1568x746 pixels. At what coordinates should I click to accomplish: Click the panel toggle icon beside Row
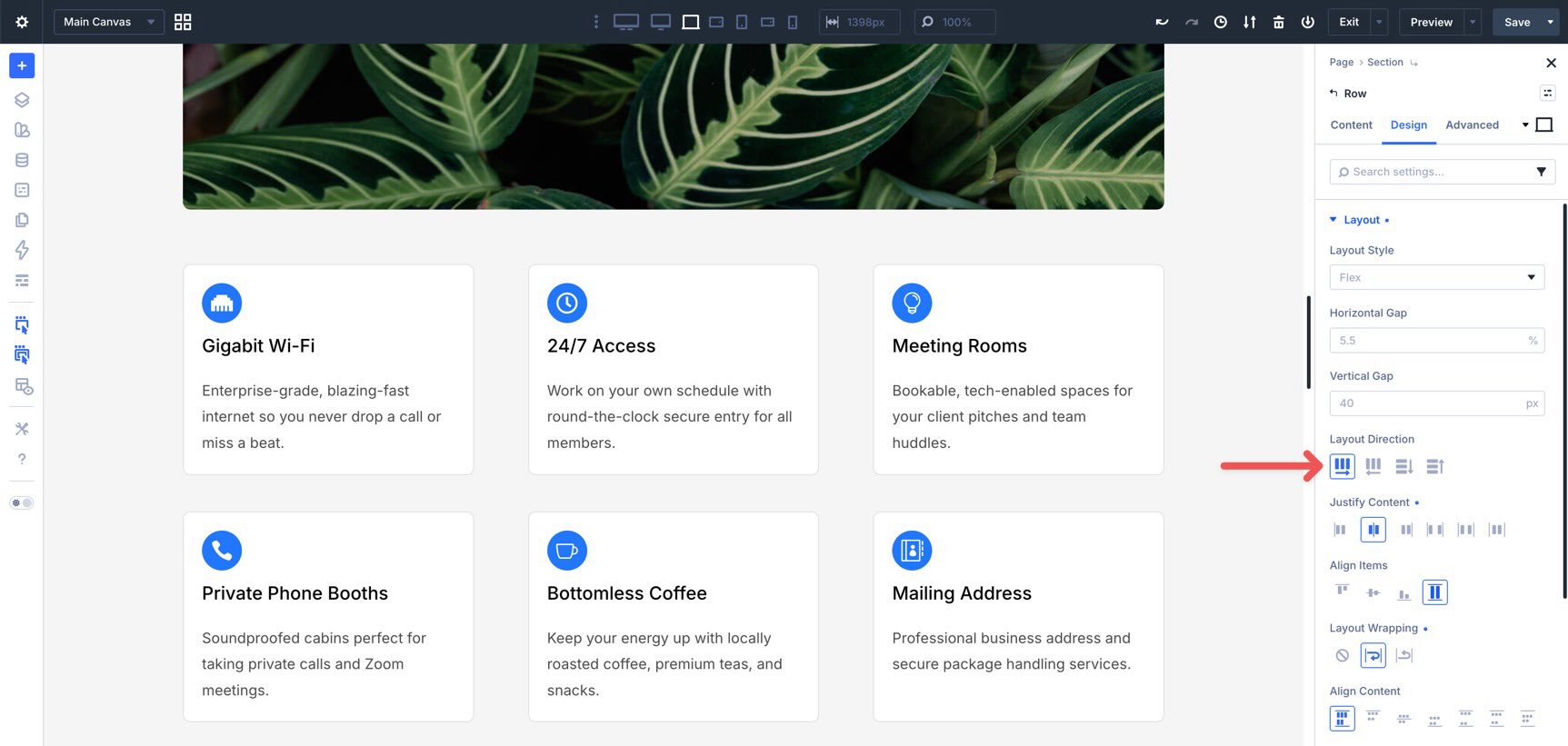[x=1548, y=93]
